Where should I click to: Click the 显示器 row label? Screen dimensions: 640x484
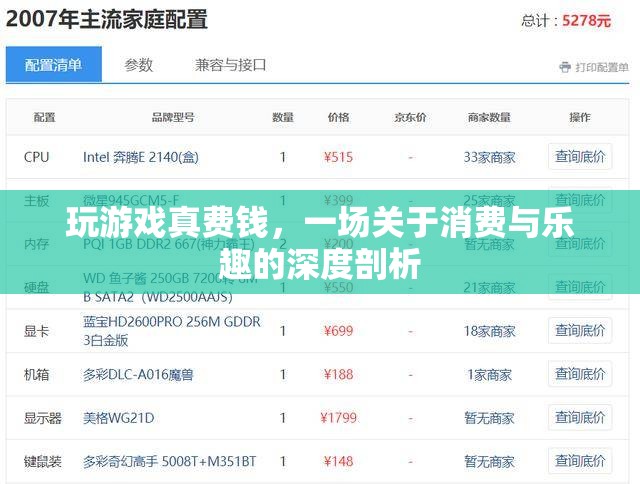[42, 418]
